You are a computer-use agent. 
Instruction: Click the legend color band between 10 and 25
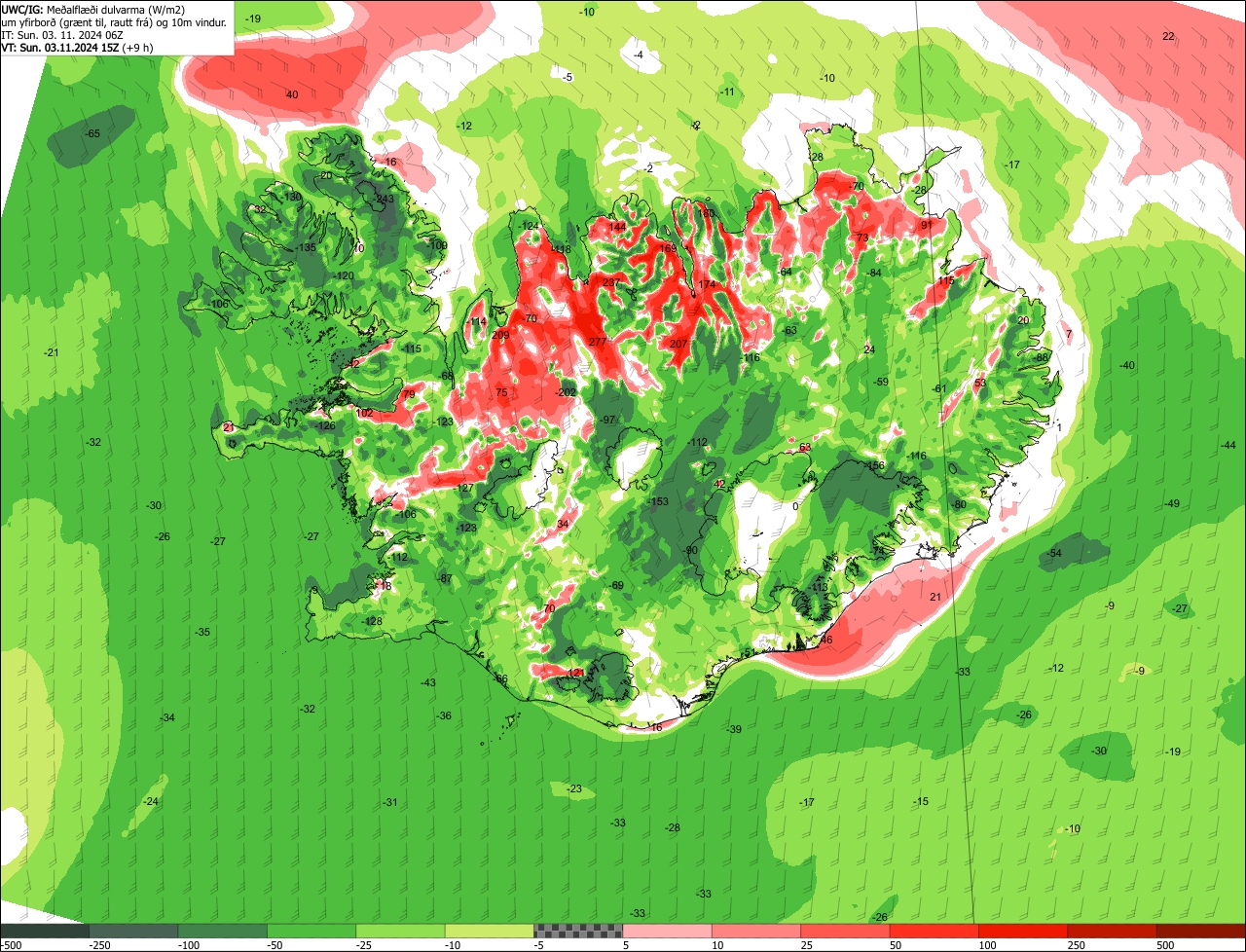click(x=756, y=931)
